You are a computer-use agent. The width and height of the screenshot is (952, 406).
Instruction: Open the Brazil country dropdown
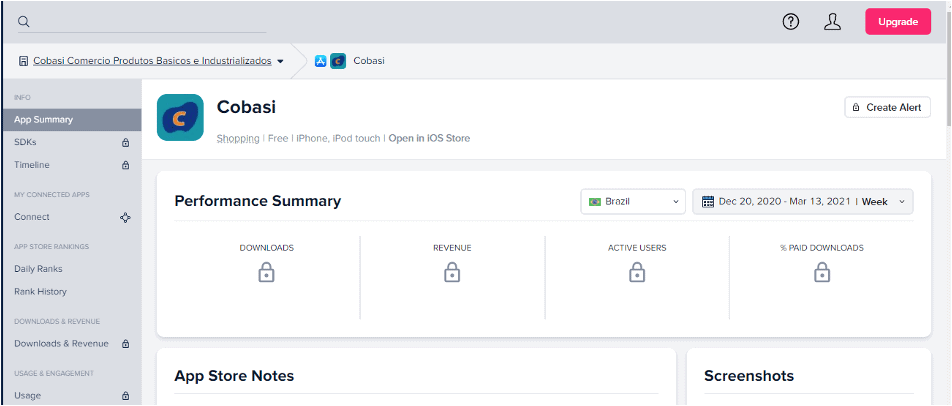[x=633, y=201]
